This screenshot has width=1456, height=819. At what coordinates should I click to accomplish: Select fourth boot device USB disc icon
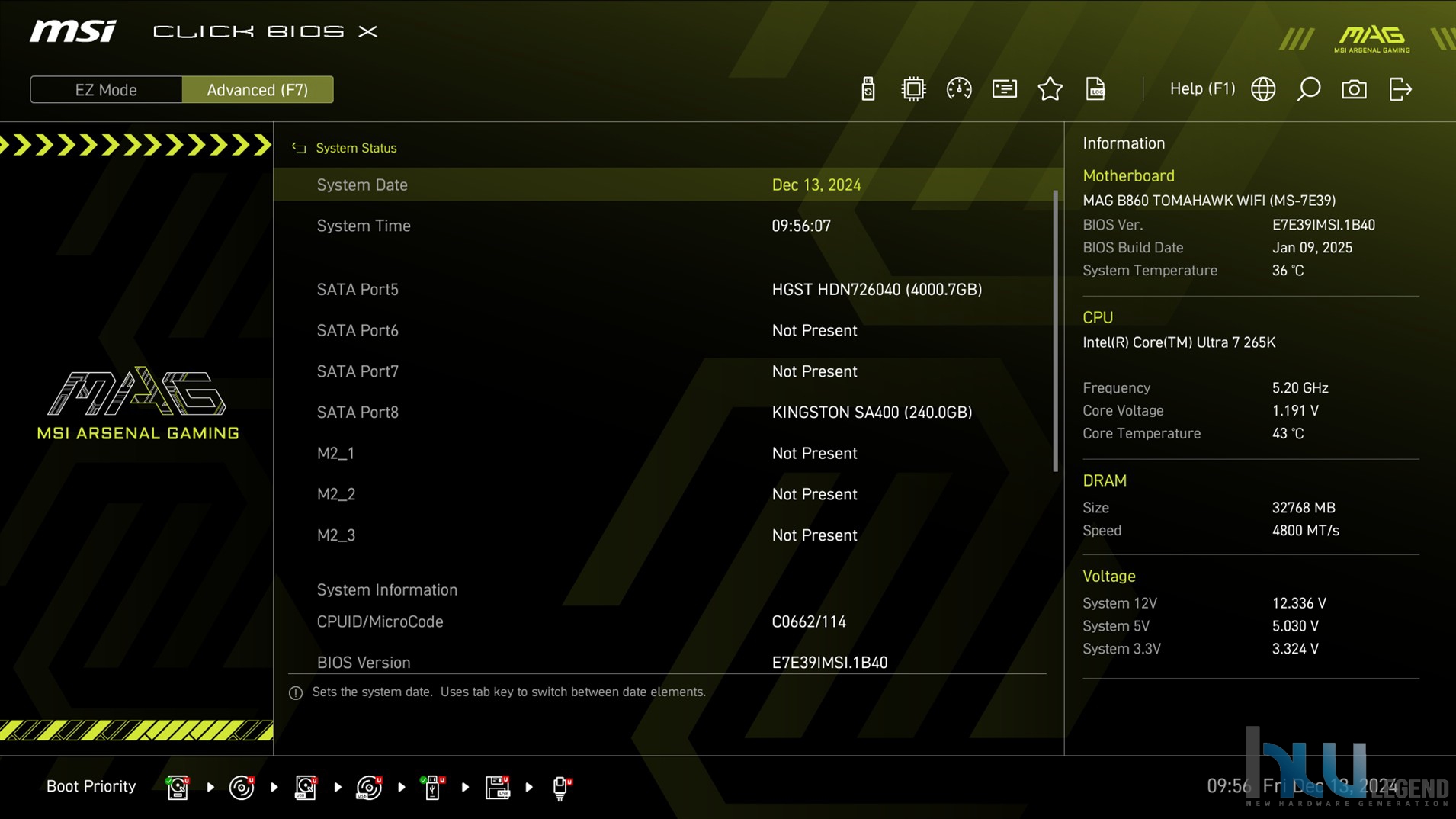tap(369, 787)
